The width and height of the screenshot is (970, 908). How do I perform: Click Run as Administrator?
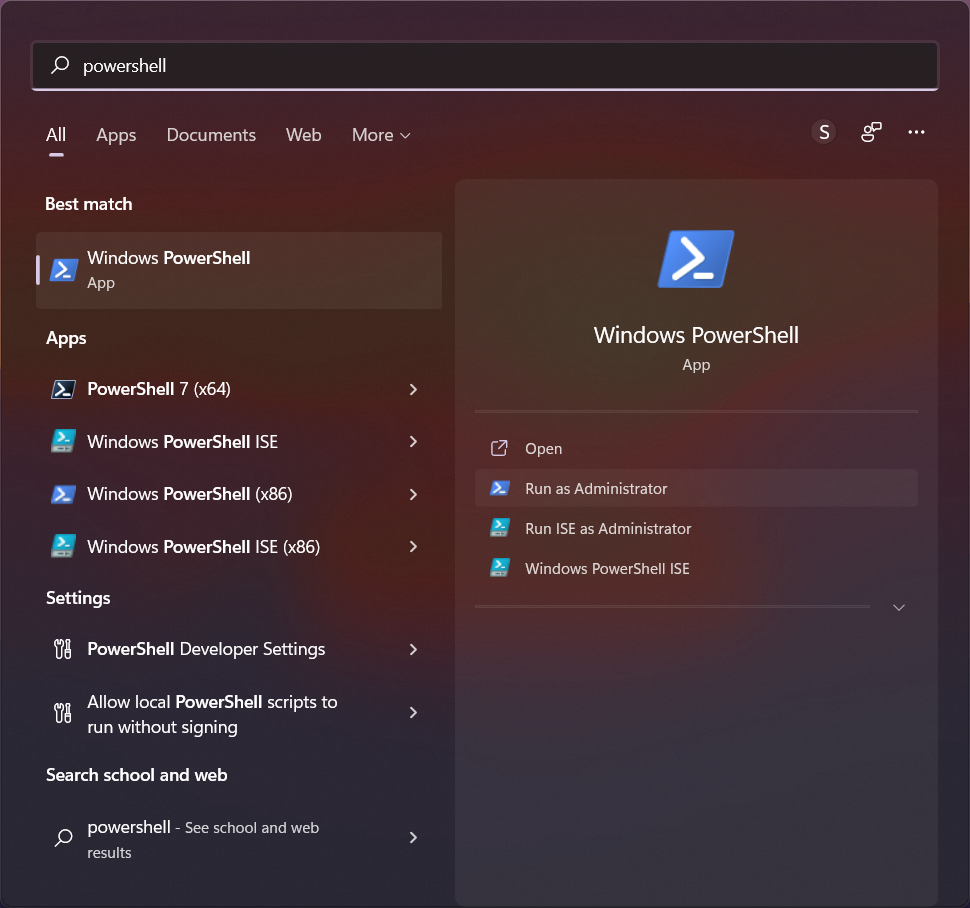[x=595, y=488]
